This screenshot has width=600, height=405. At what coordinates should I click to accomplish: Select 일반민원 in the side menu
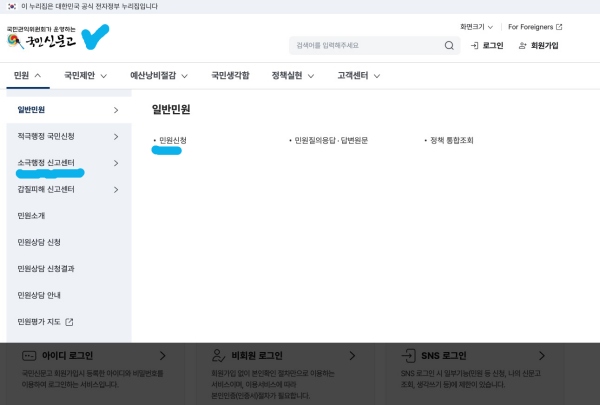click(x=69, y=110)
